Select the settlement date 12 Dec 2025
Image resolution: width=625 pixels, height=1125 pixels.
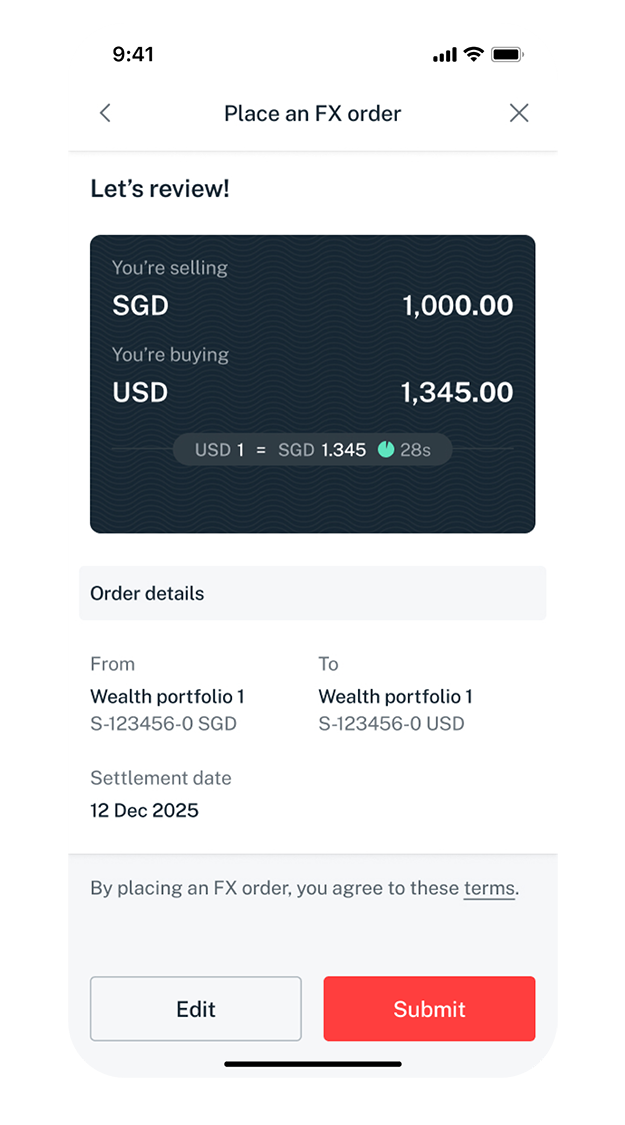pos(145,810)
